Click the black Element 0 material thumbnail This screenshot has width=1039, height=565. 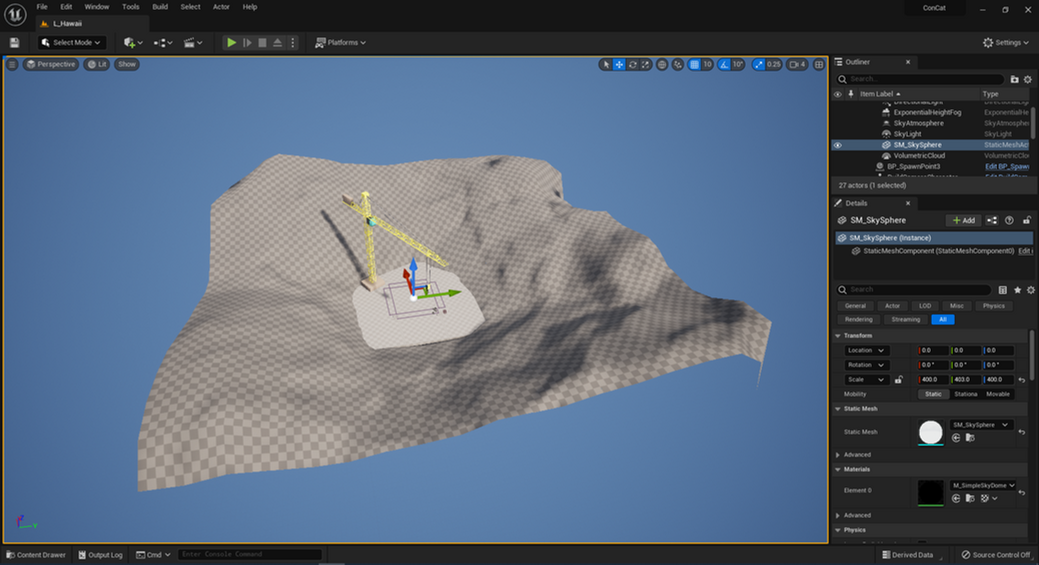[x=930, y=492]
